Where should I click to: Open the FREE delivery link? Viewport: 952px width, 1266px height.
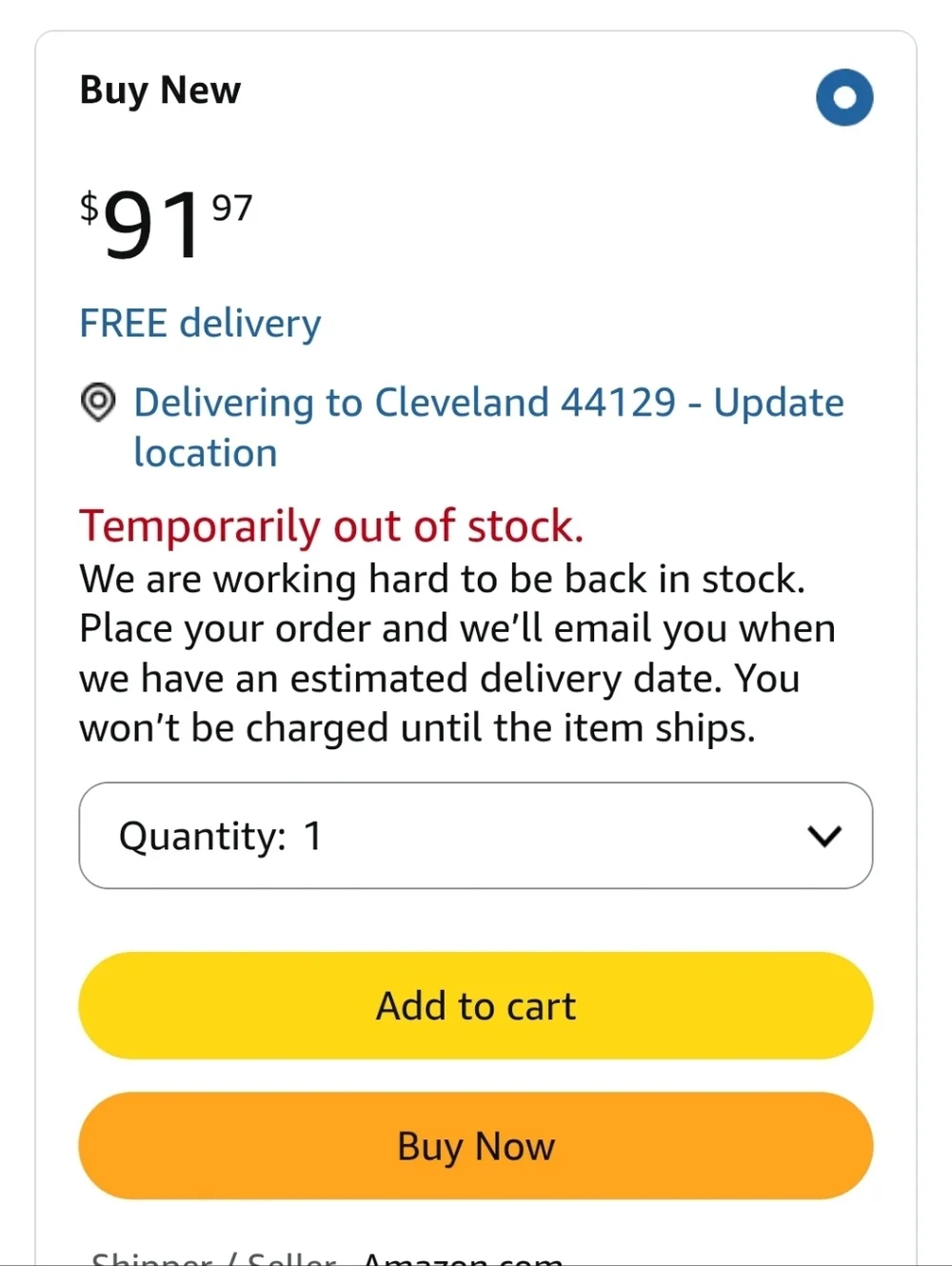pos(200,324)
